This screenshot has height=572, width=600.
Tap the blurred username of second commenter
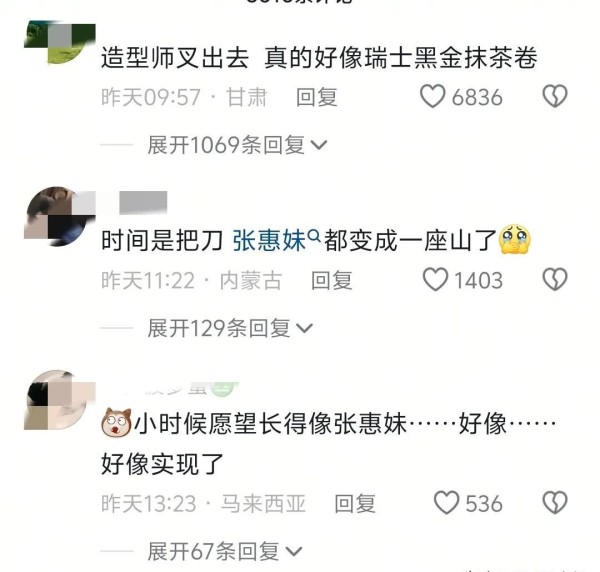[x=143, y=202]
